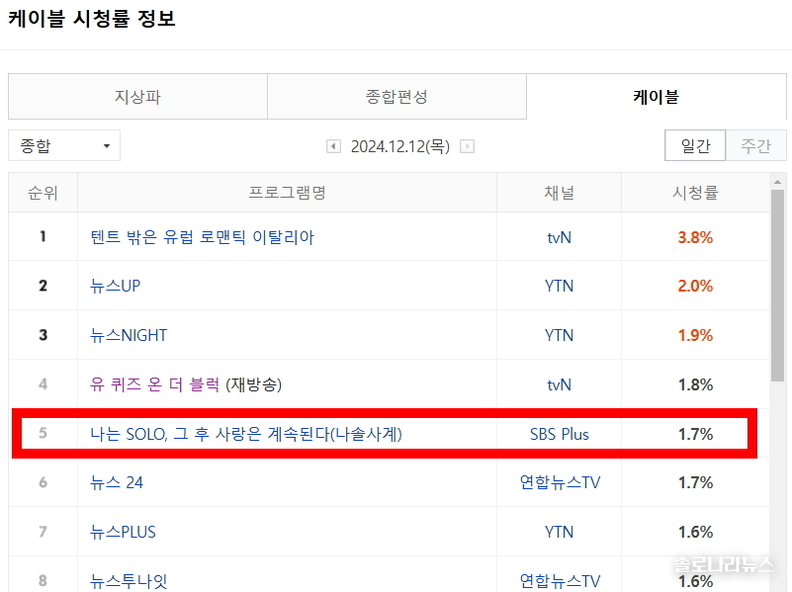Click the 채널 column header
Screen dimensions: 792x592
pos(559,192)
